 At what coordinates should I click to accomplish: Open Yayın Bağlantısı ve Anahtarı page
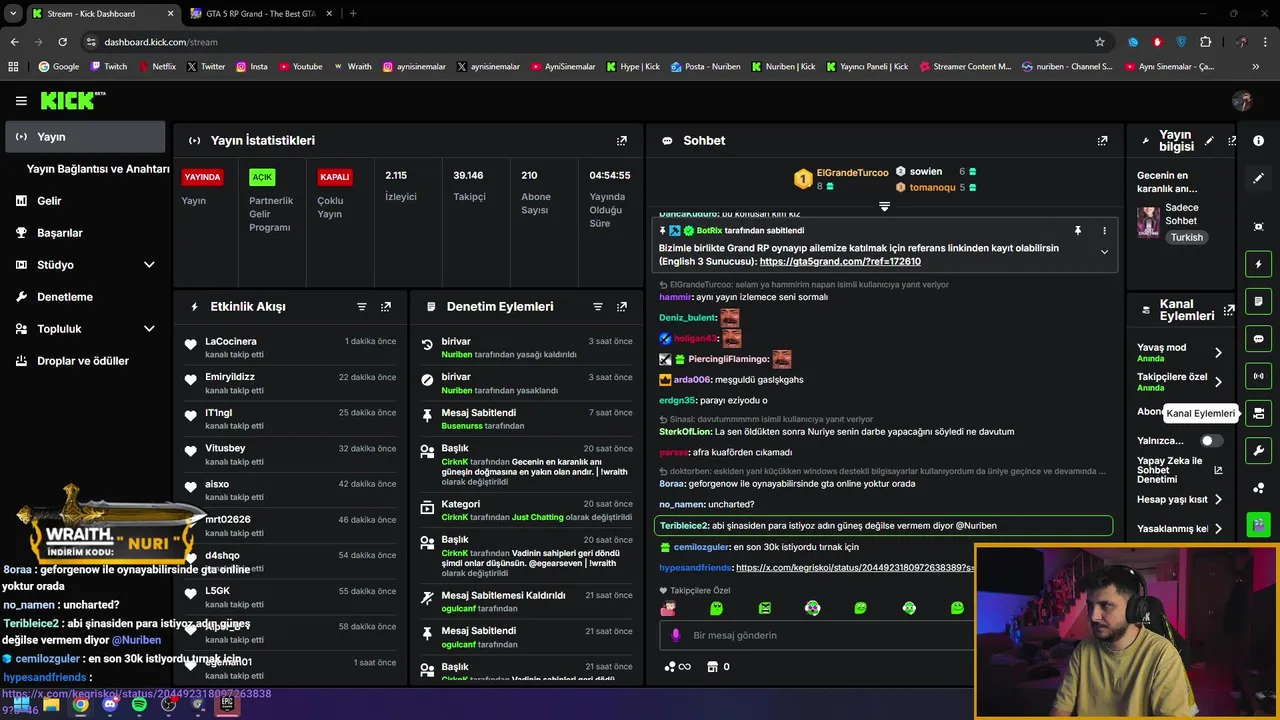pos(98,169)
